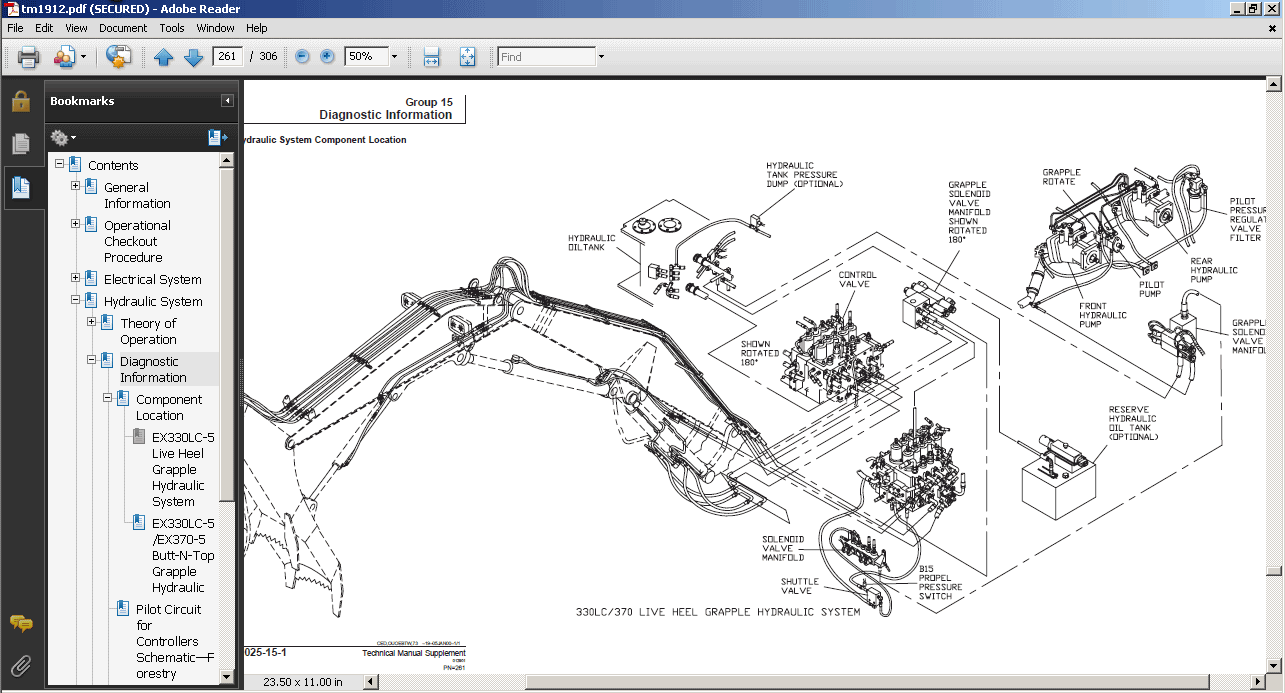Go to next page using down arrow

pos(193,57)
